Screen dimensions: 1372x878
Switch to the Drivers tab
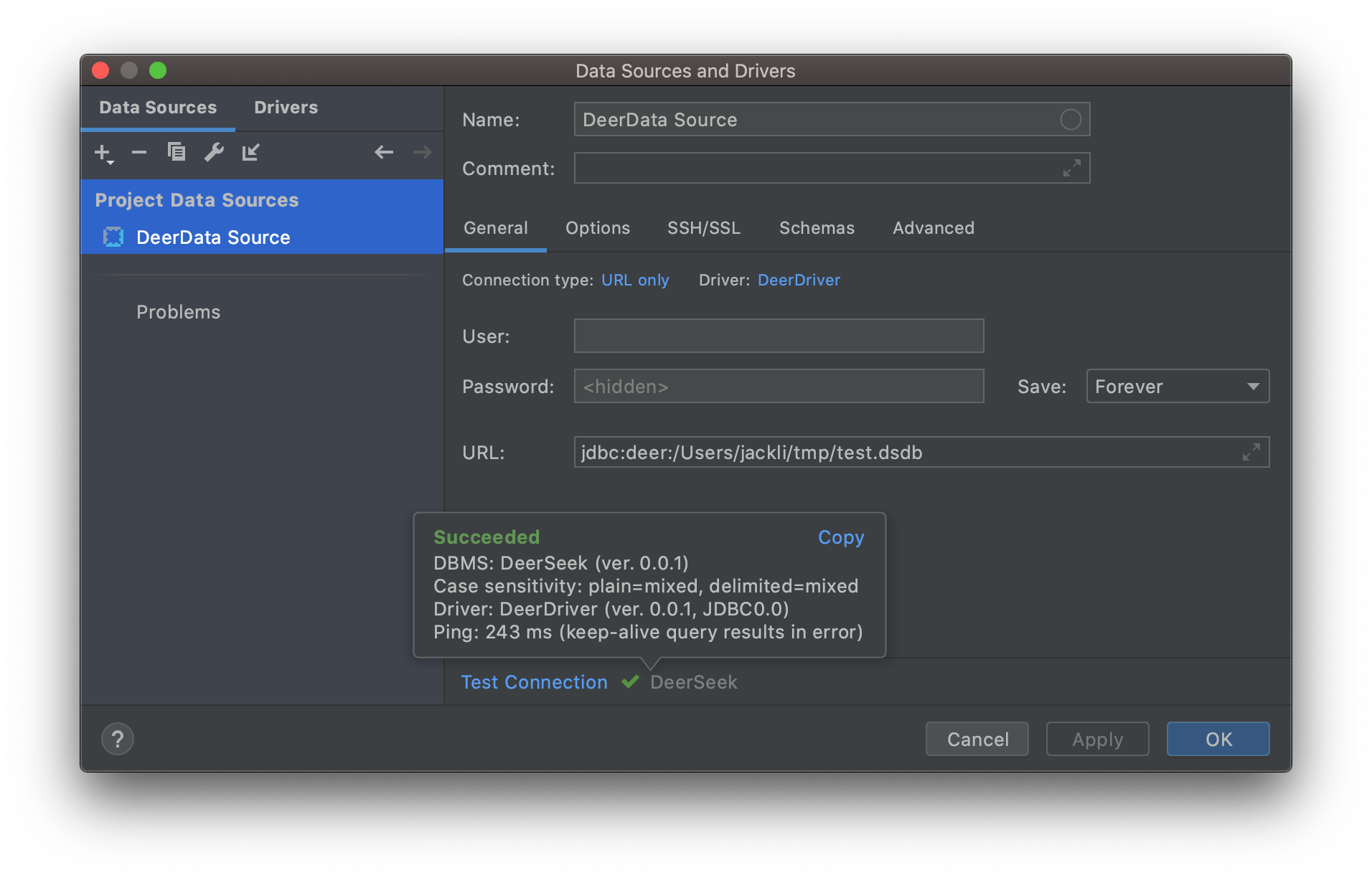[286, 108]
